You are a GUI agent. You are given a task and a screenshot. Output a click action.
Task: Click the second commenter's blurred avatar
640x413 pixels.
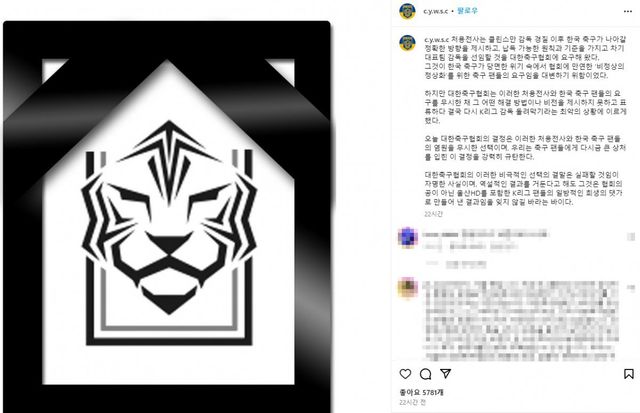pyautogui.click(x=407, y=287)
